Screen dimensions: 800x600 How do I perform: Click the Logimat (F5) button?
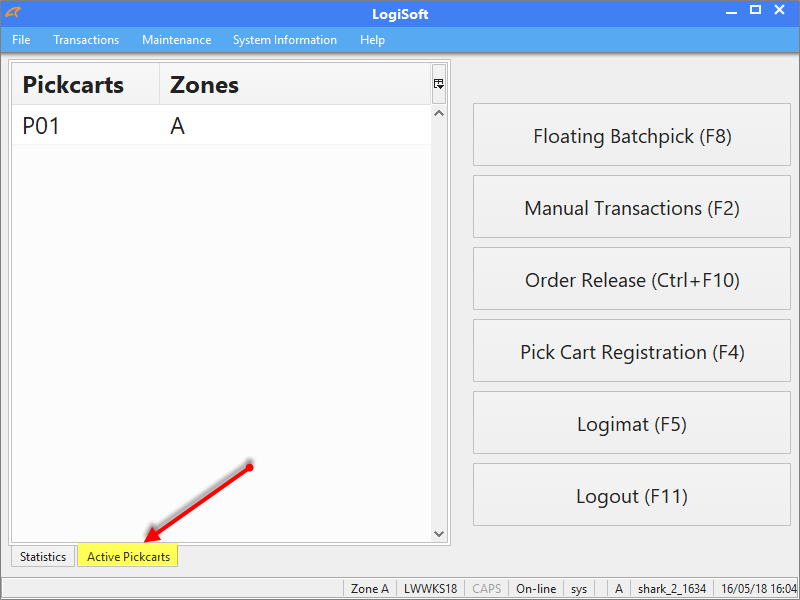coord(632,423)
